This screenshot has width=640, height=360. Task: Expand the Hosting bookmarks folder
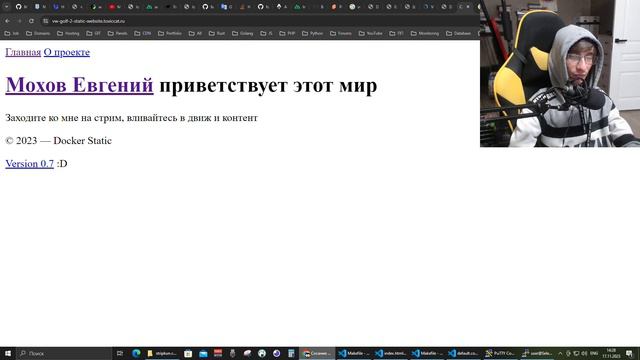point(68,33)
